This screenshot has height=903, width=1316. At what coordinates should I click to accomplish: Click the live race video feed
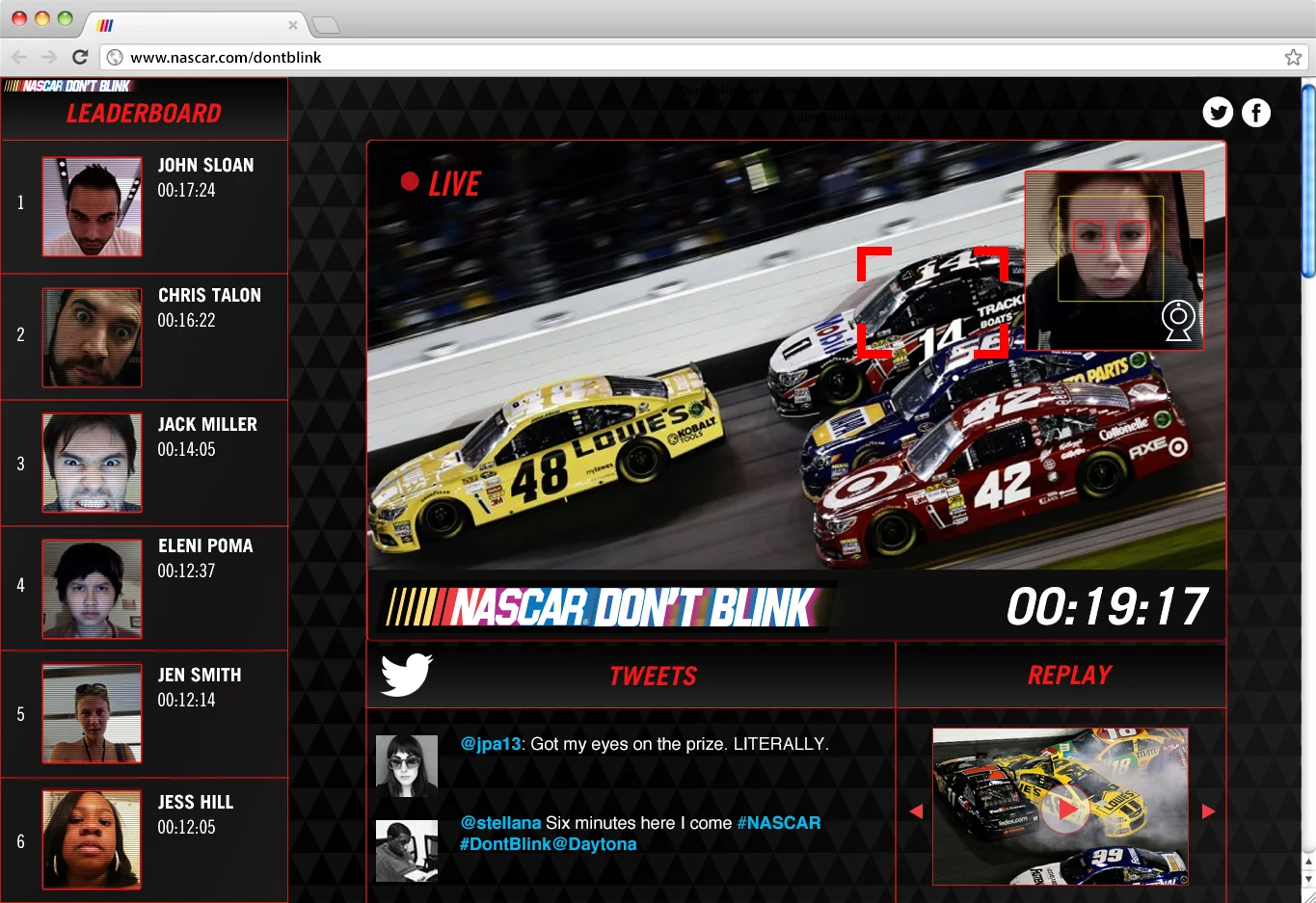(796, 355)
